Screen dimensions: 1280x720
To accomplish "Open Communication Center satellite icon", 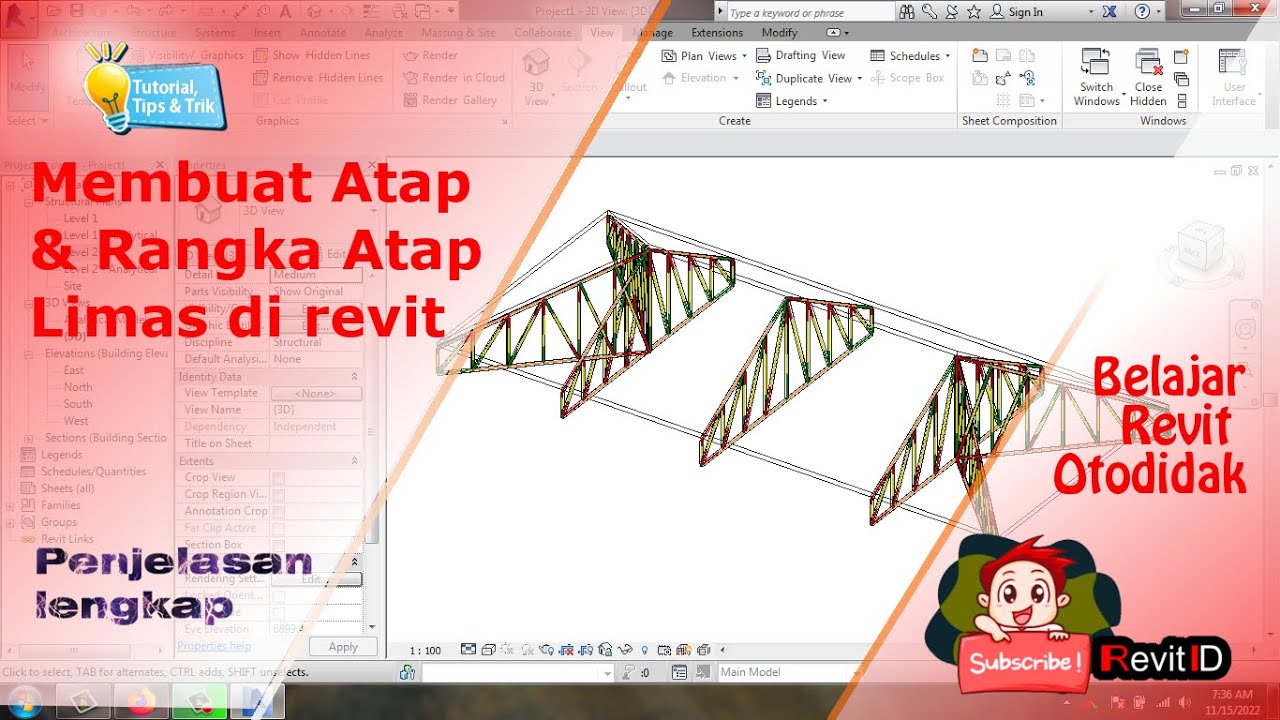I will [951, 12].
